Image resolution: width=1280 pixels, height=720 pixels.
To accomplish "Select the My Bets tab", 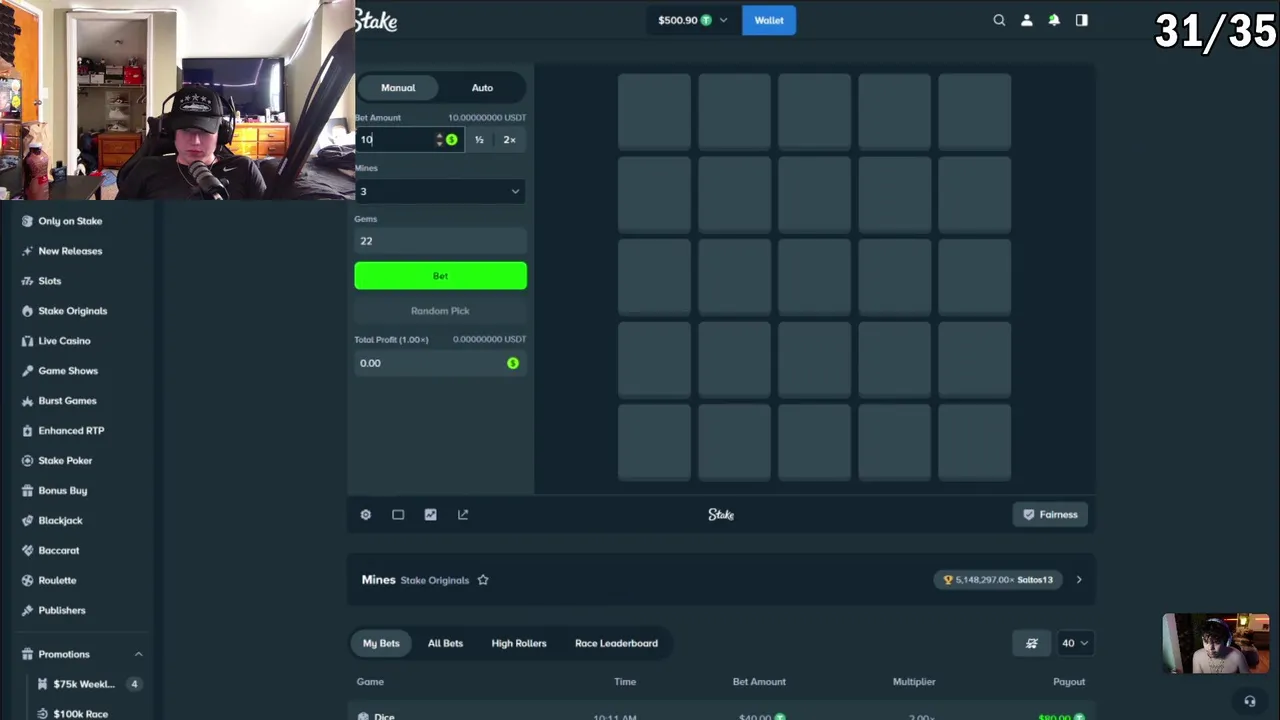I will (x=381, y=643).
